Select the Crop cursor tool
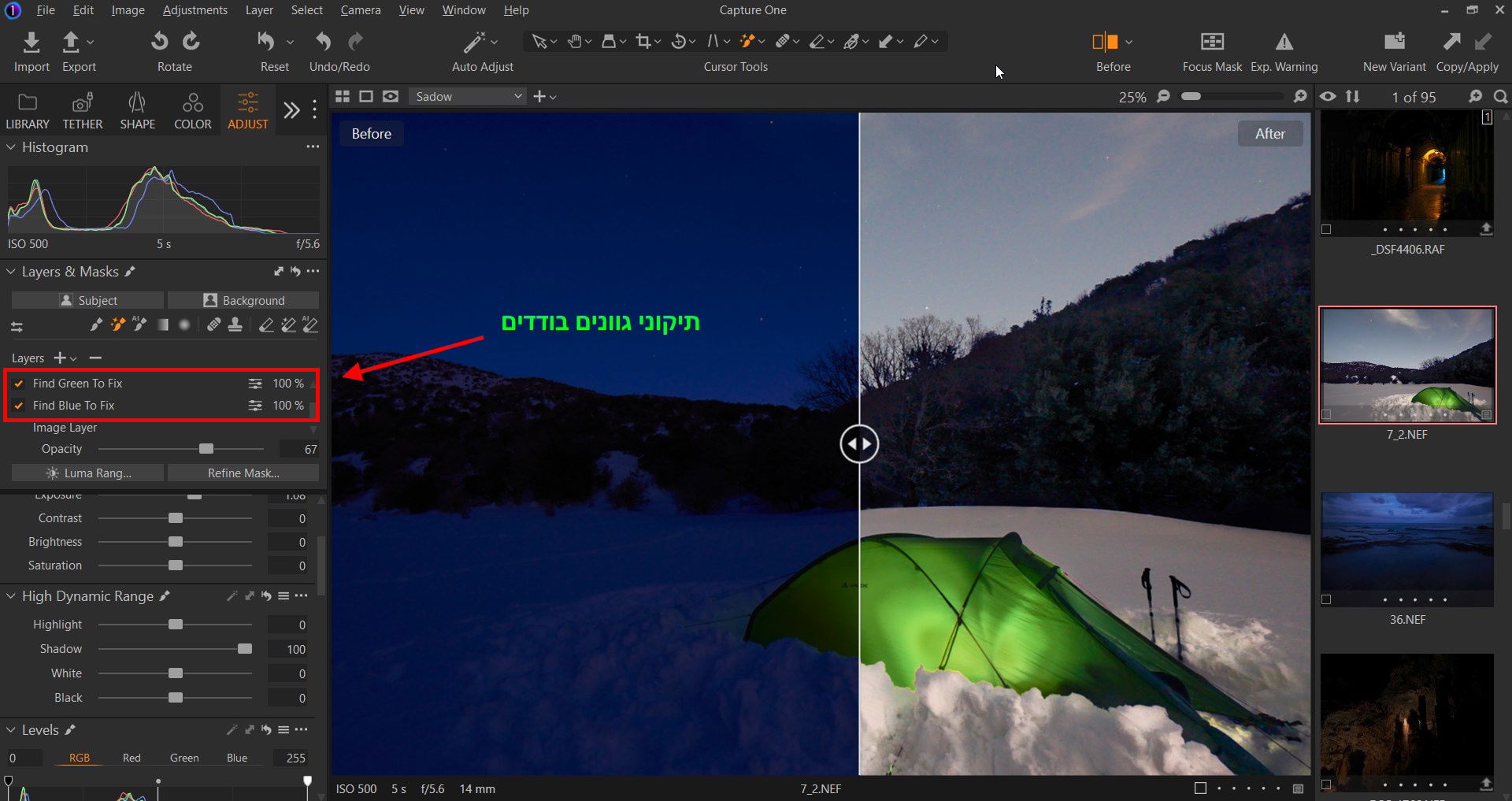 coord(643,42)
